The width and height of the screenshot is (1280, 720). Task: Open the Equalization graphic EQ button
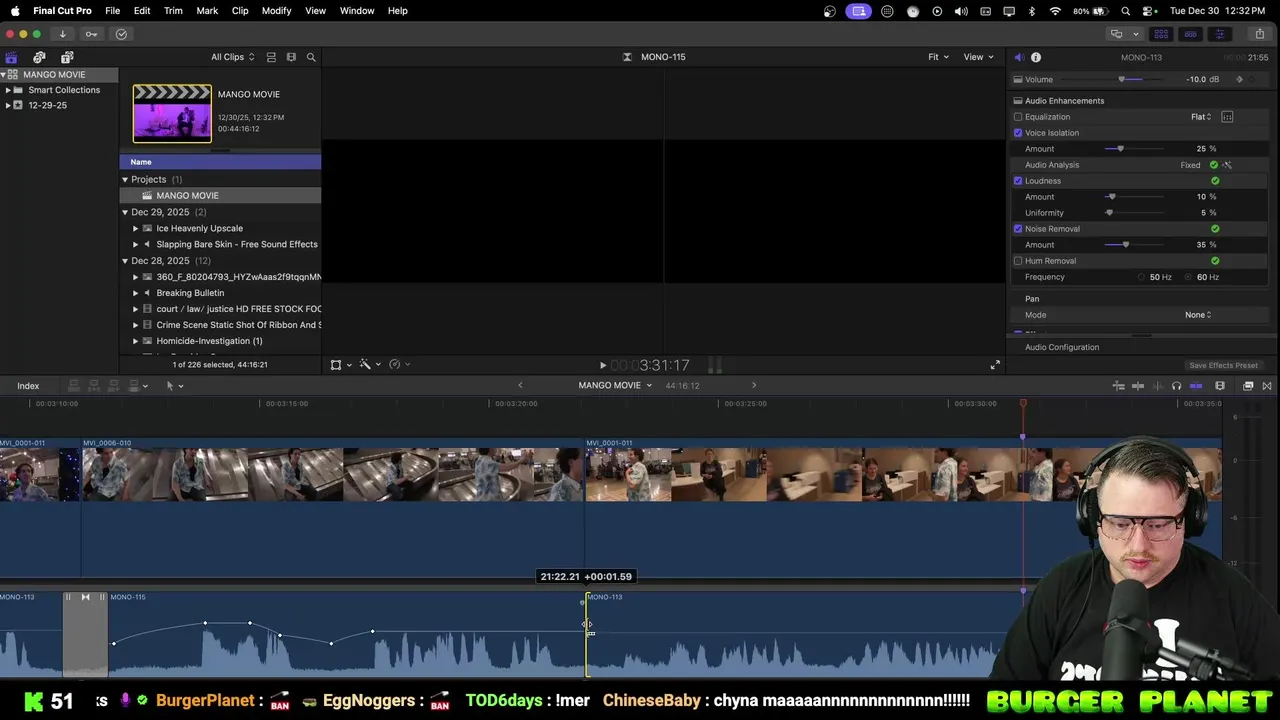click(1227, 117)
